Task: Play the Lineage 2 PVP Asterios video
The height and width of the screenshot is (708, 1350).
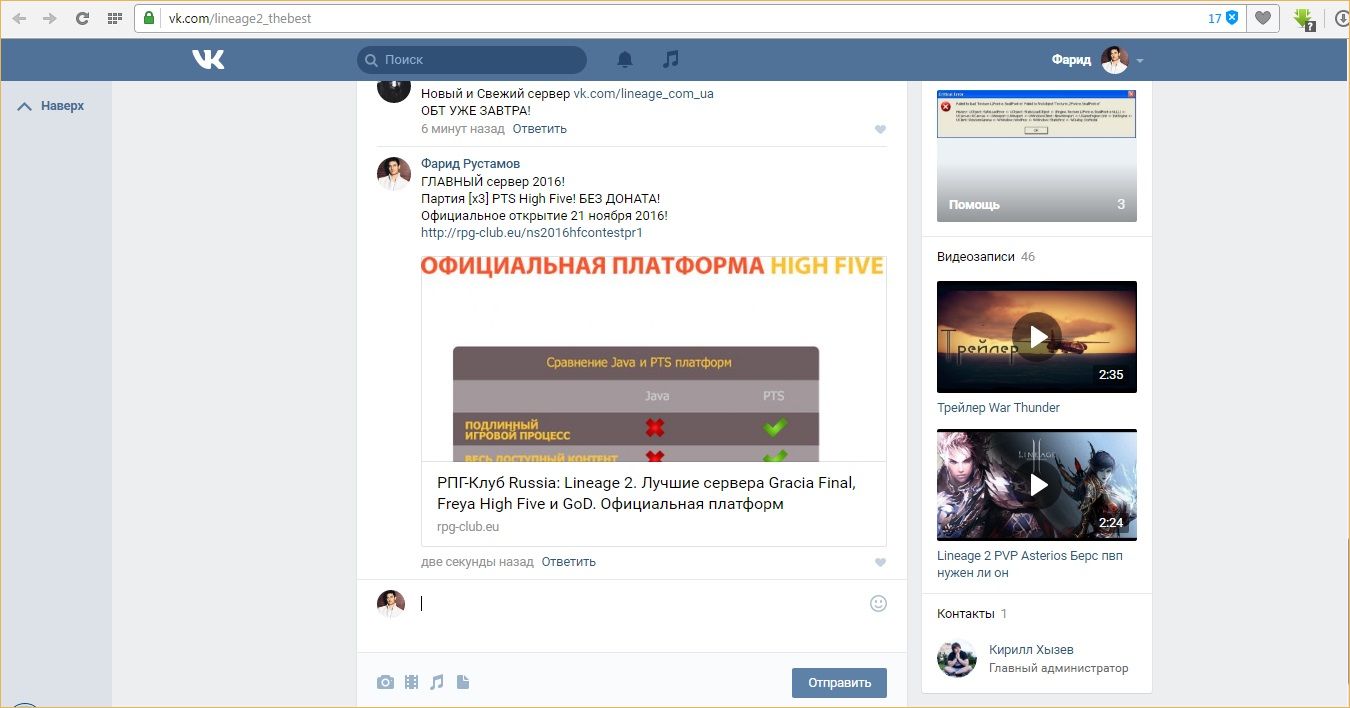Action: 1037,485
